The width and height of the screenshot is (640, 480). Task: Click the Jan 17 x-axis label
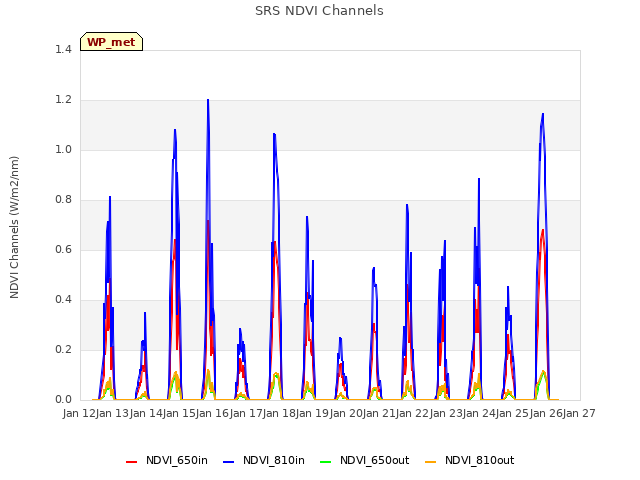(246, 413)
